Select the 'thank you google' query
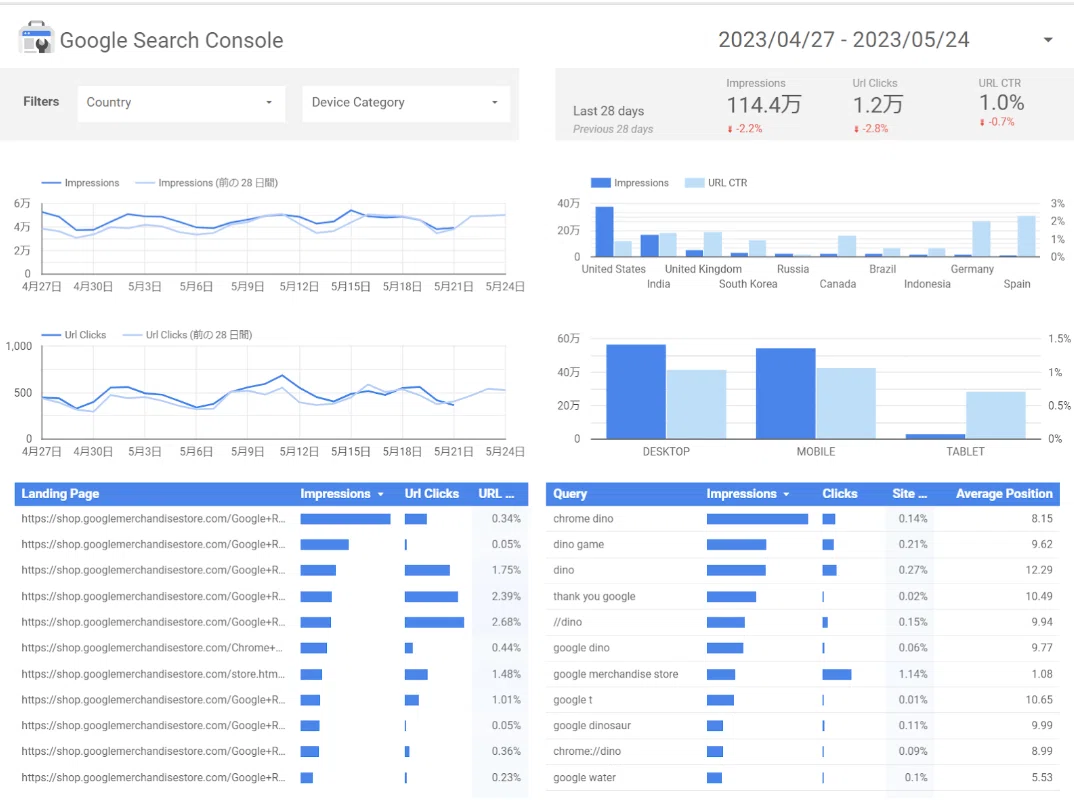This screenshot has width=1074, height=800. coord(594,597)
